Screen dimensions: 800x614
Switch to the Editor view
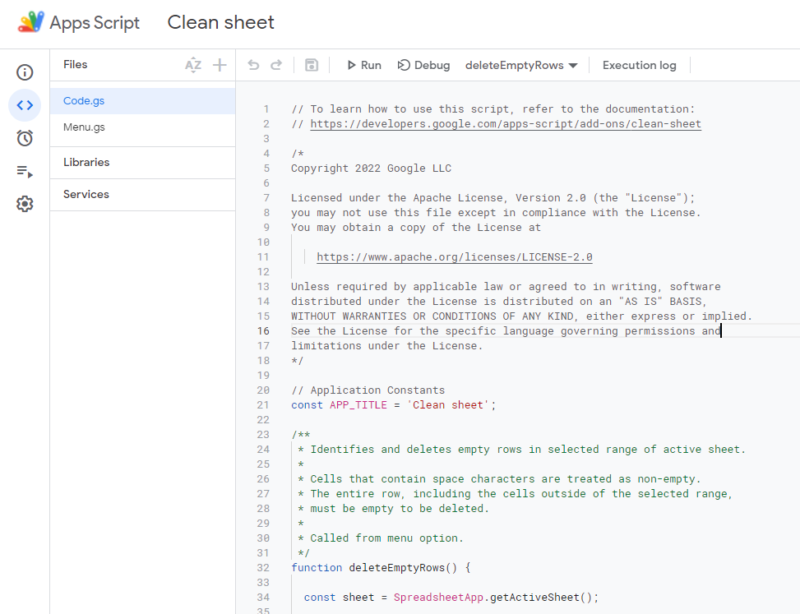click(x=24, y=105)
